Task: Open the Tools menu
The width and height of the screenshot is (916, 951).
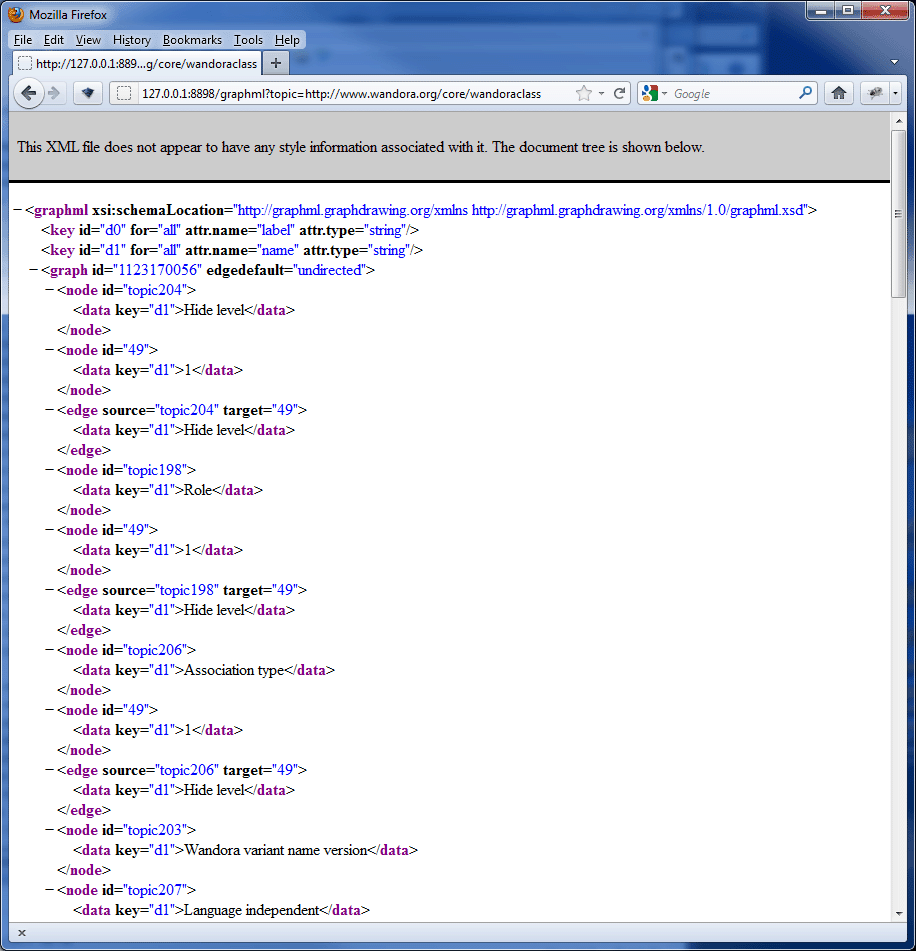Action: 247,40
